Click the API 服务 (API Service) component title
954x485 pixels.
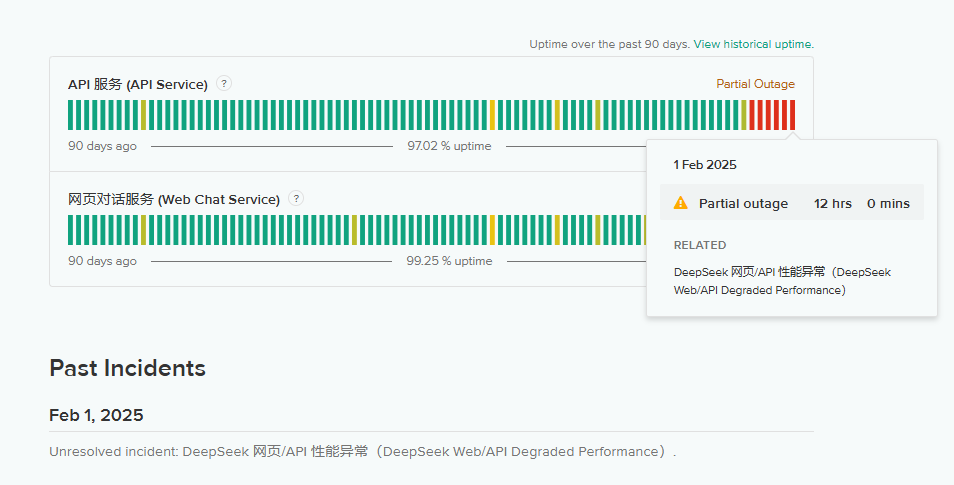(138, 85)
